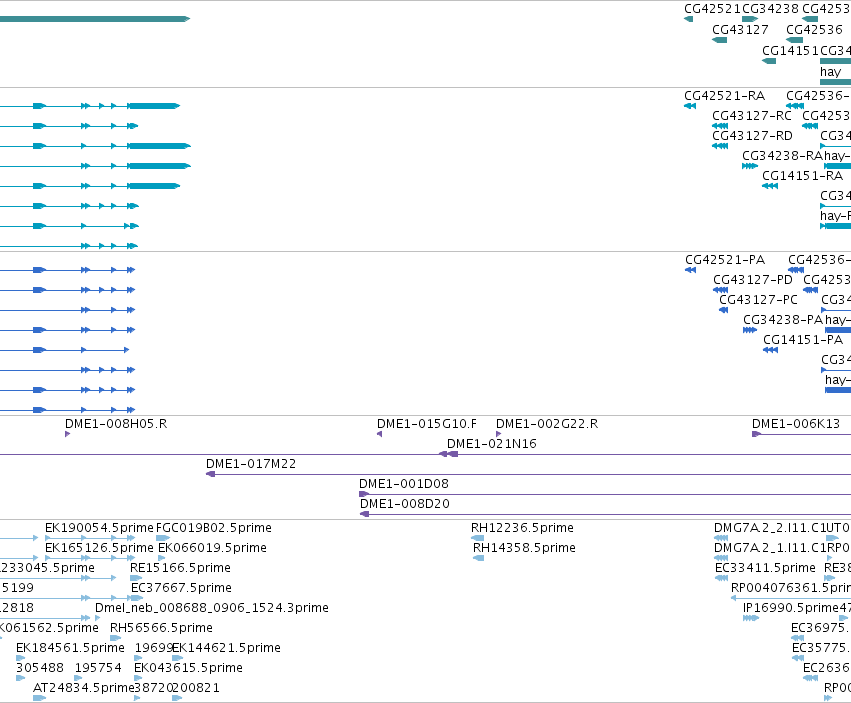The width and height of the screenshot is (851, 703).
Task: Select the FGC019B02.5prime EST label
Action: click(214, 528)
